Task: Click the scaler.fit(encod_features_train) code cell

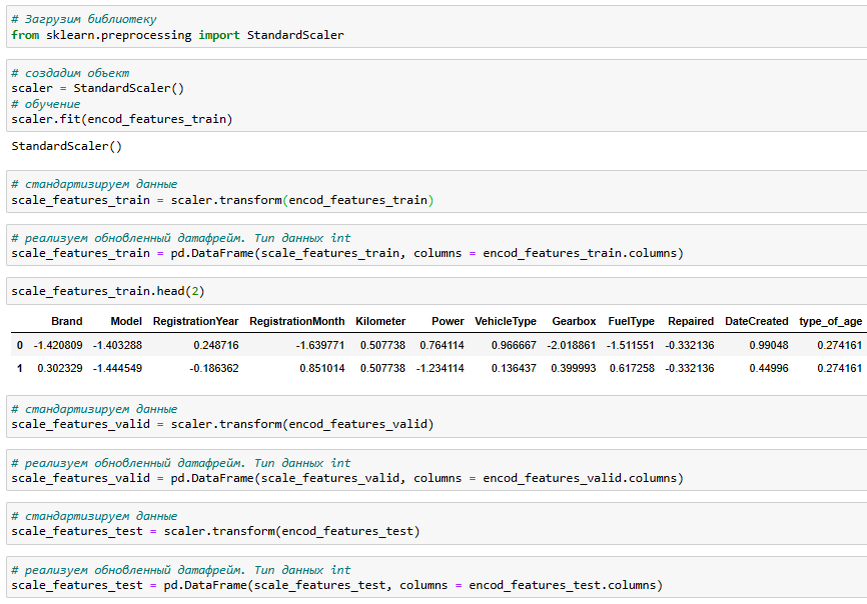Action: (x=436, y=96)
